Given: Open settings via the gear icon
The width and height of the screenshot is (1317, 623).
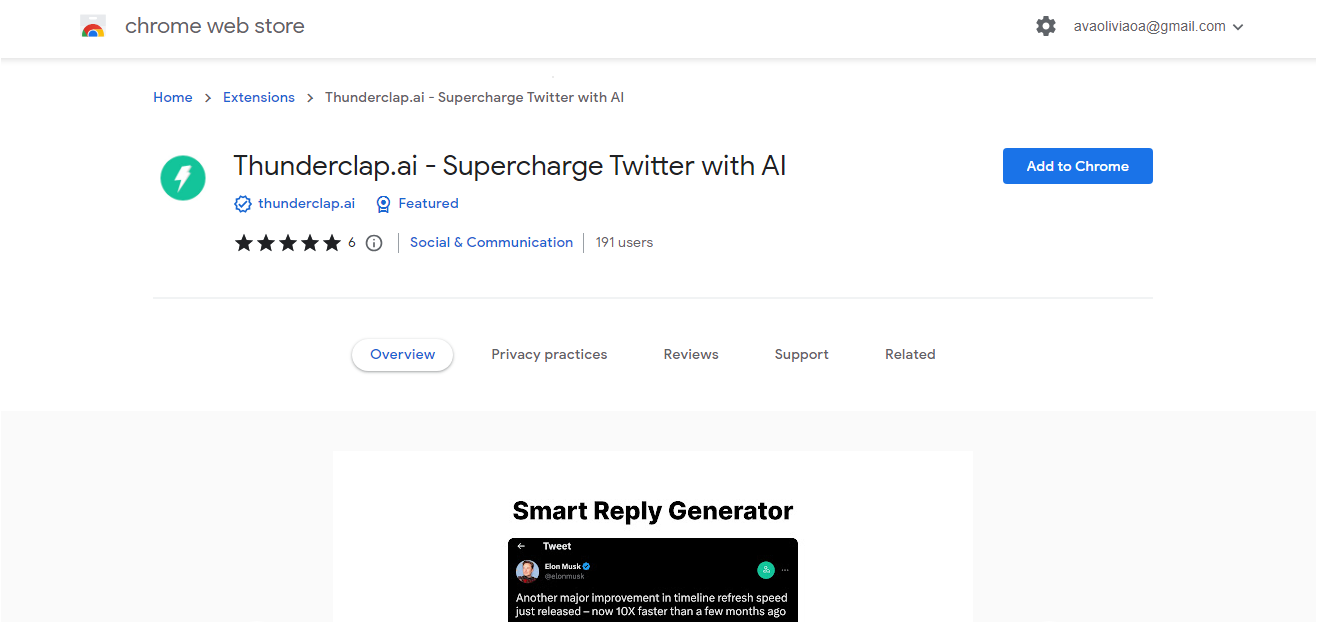Looking at the screenshot, I should point(1046,27).
